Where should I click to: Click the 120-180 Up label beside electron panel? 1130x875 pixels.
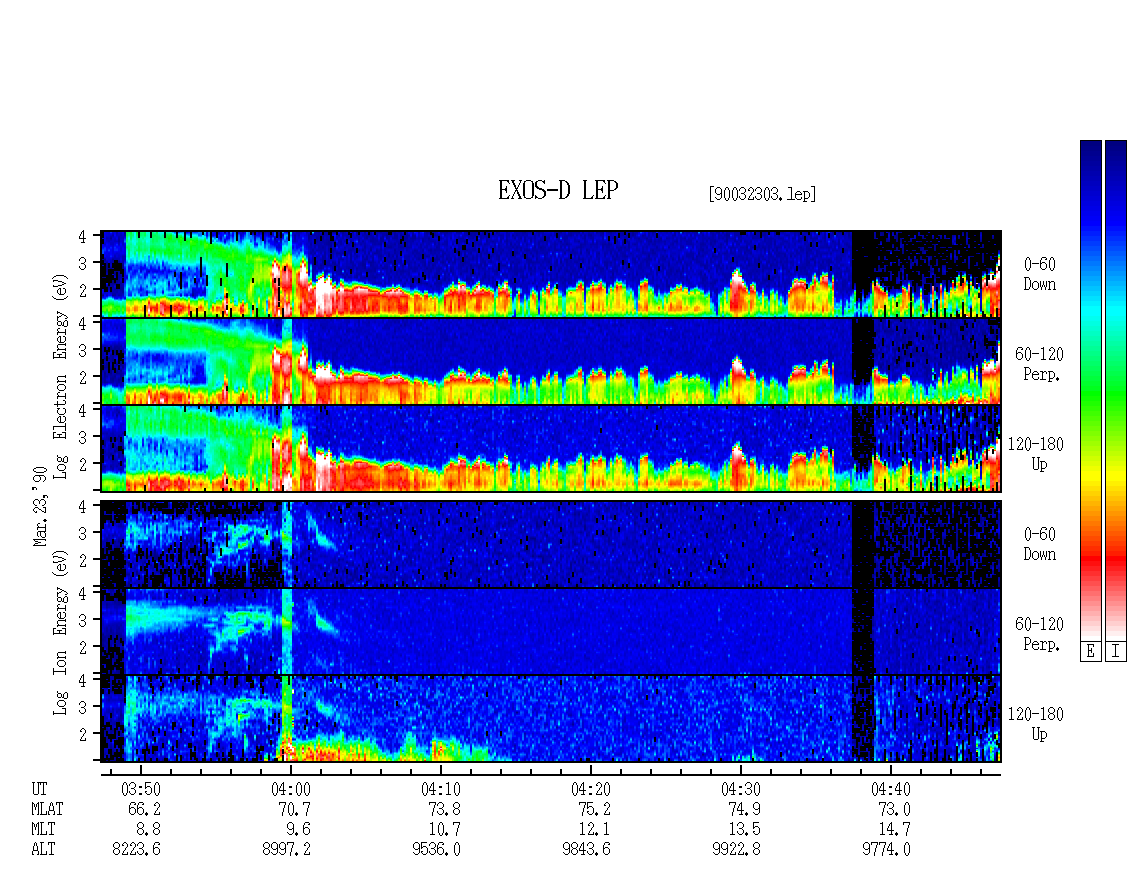[x=1036, y=454]
